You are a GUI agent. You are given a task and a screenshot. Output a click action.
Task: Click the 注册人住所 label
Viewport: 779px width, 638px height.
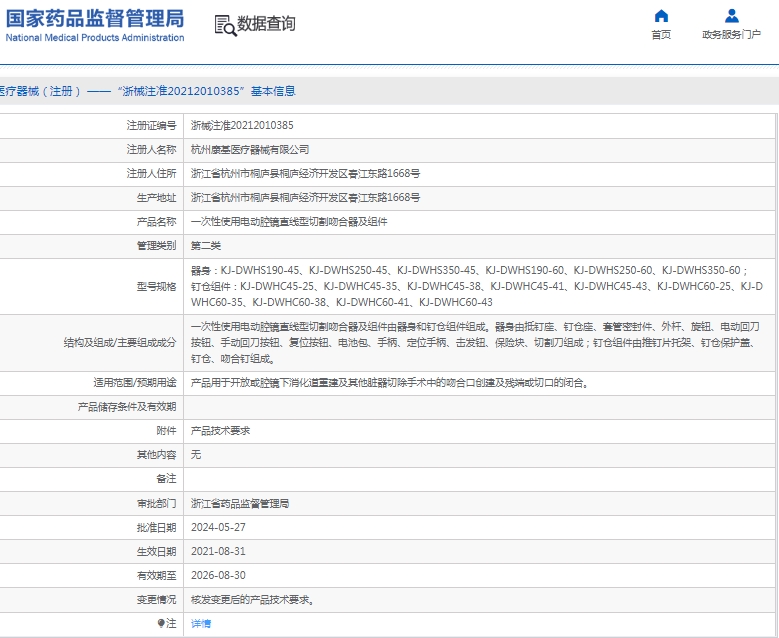click(152, 173)
